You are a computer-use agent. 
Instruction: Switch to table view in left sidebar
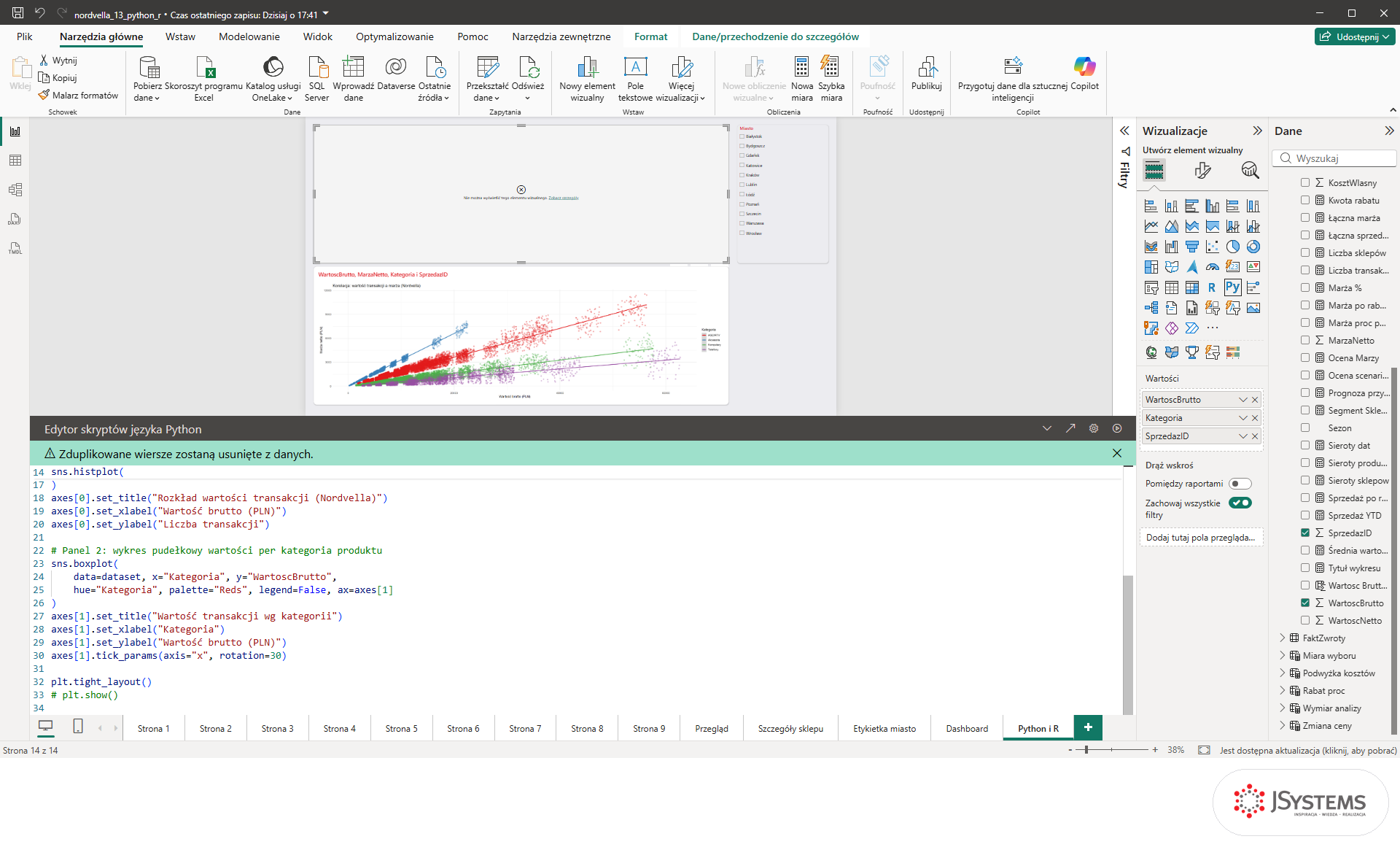point(15,160)
